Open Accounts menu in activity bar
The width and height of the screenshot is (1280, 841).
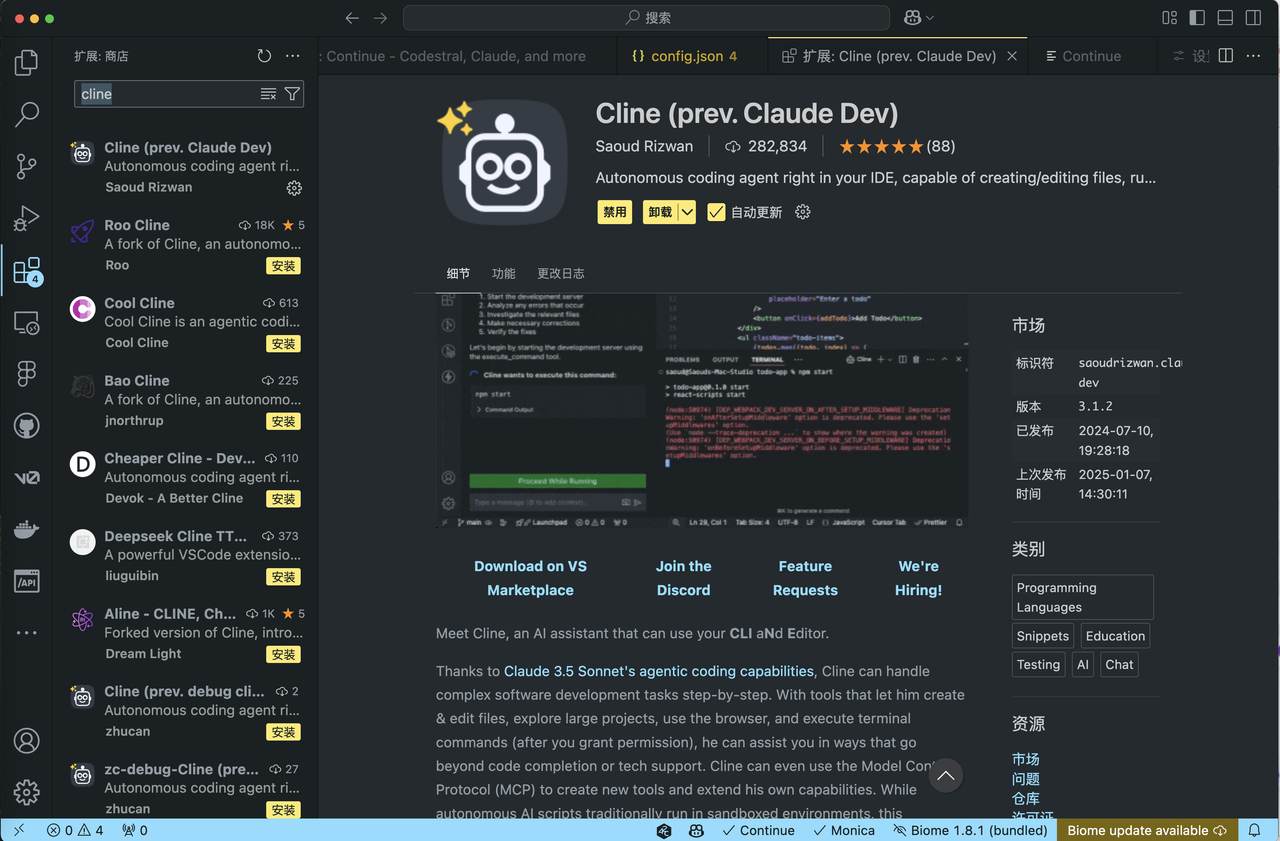pyautogui.click(x=27, y=741)
